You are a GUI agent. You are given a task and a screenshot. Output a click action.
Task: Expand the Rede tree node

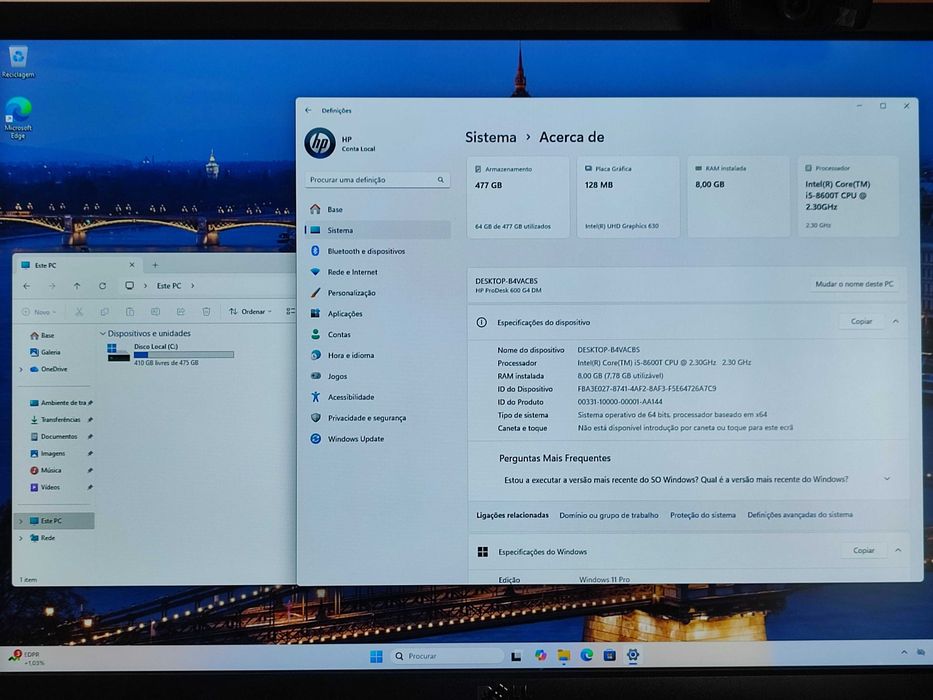pyautogui.click(x=21, y=538)
